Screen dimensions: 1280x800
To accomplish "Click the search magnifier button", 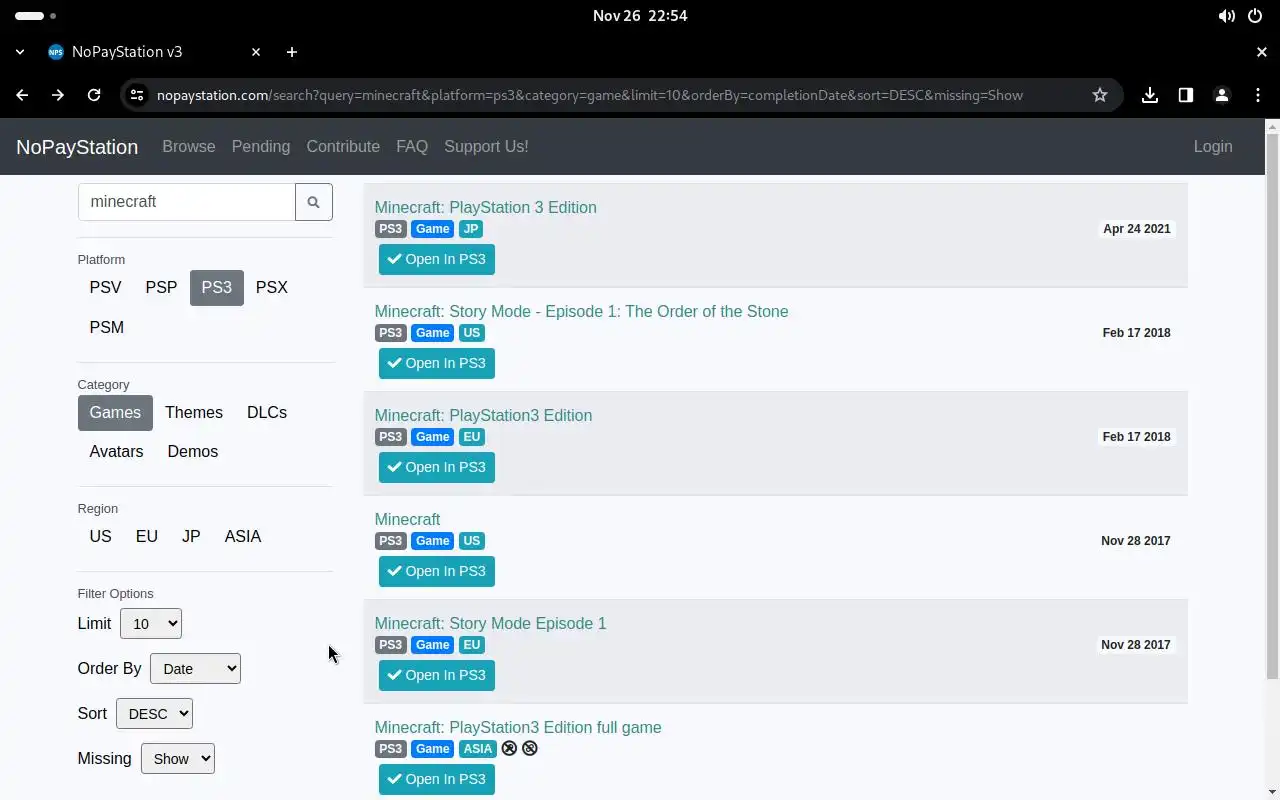I will 314,202.
